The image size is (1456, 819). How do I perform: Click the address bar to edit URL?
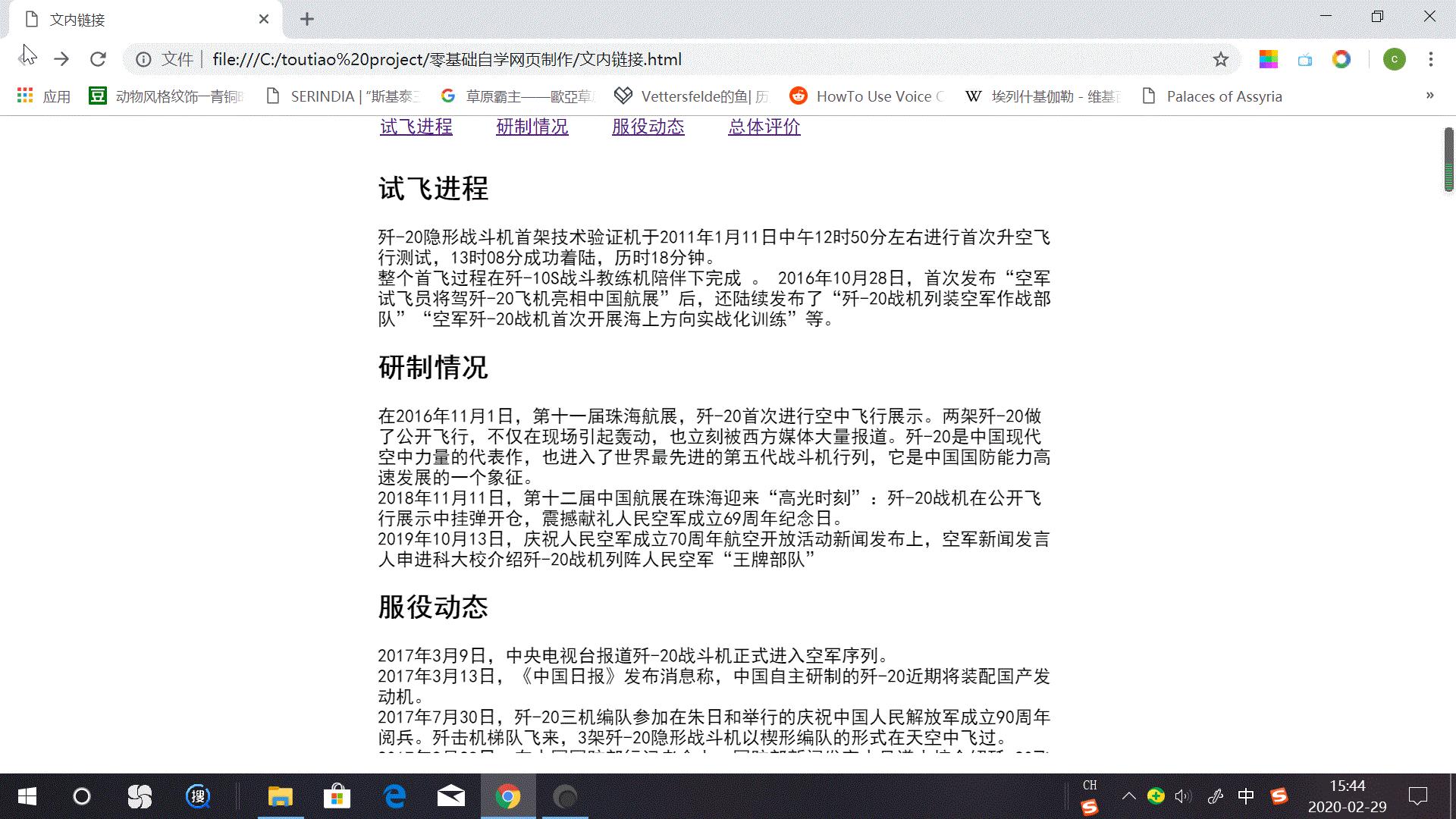pyautogui.click(x=682, y=59)
